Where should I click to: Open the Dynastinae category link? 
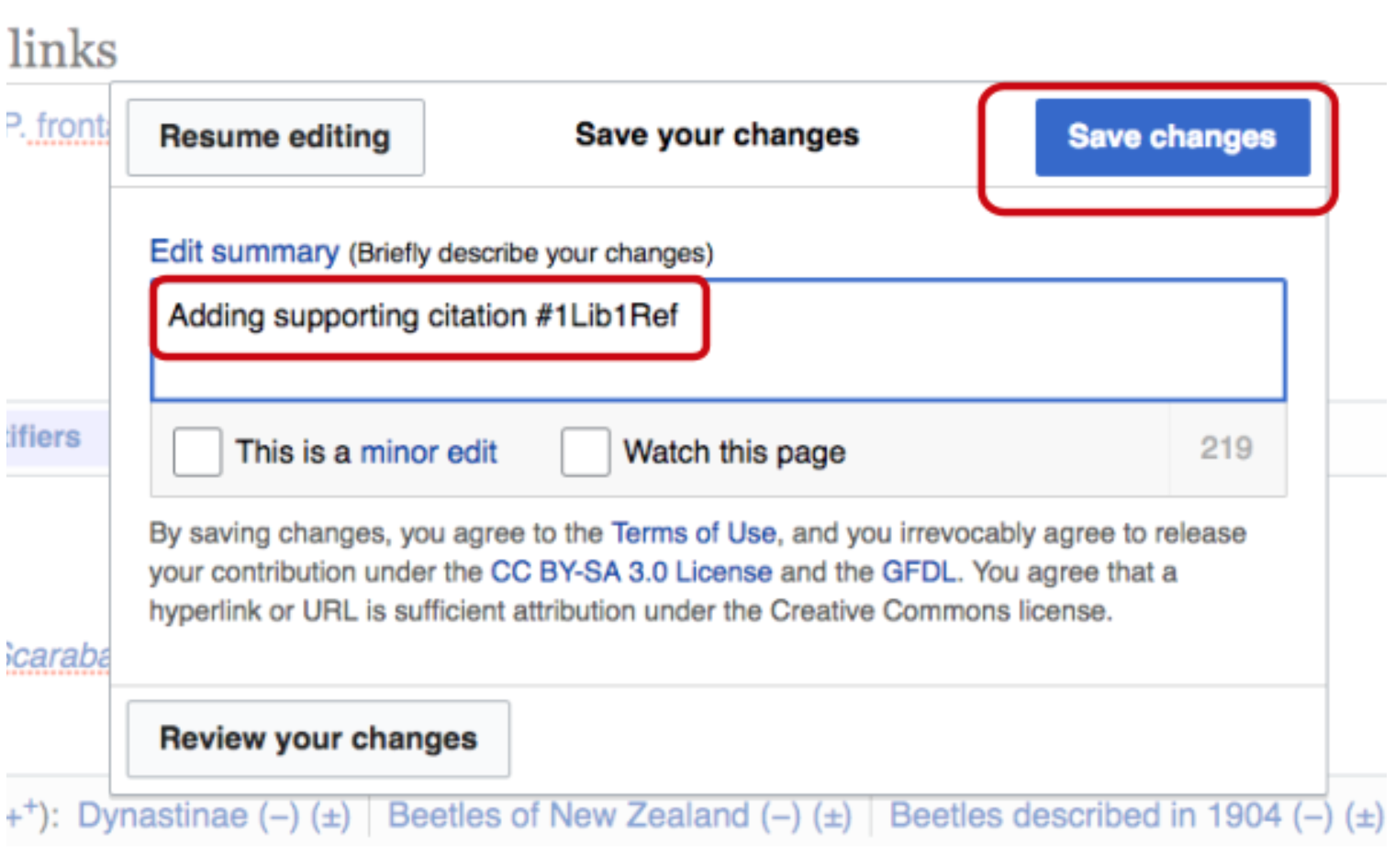[162, 815]
